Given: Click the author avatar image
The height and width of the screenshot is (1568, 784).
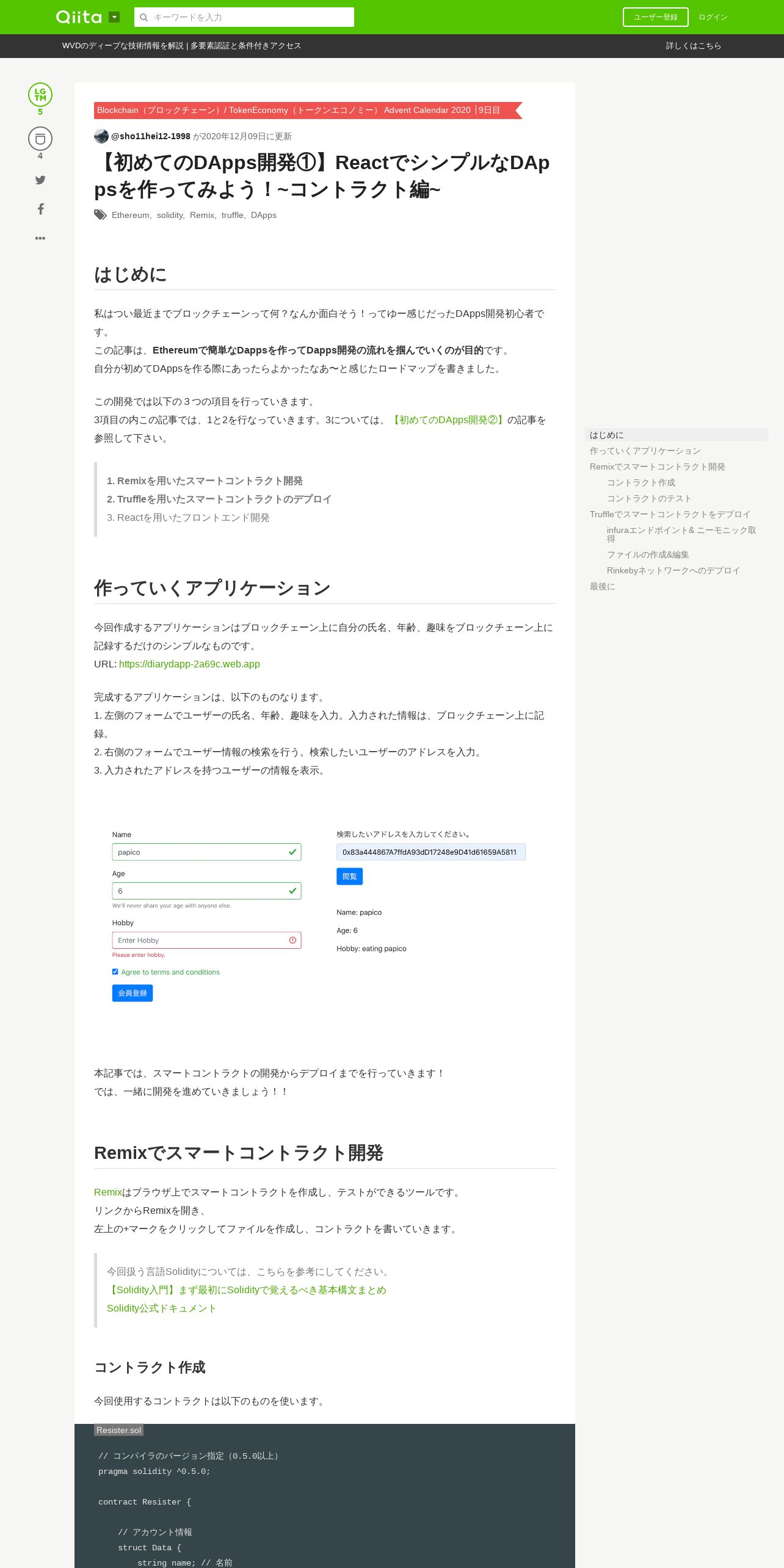Looking at the screenshot, I should coord(101,136).
